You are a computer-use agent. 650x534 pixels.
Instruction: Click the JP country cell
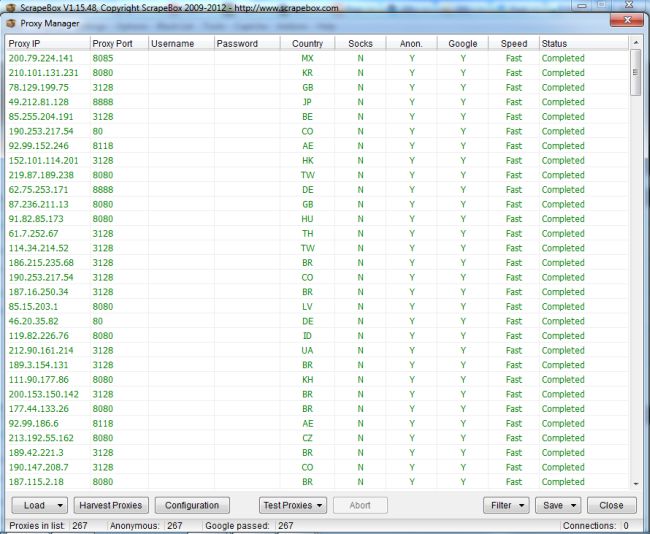tap(307, 102)
